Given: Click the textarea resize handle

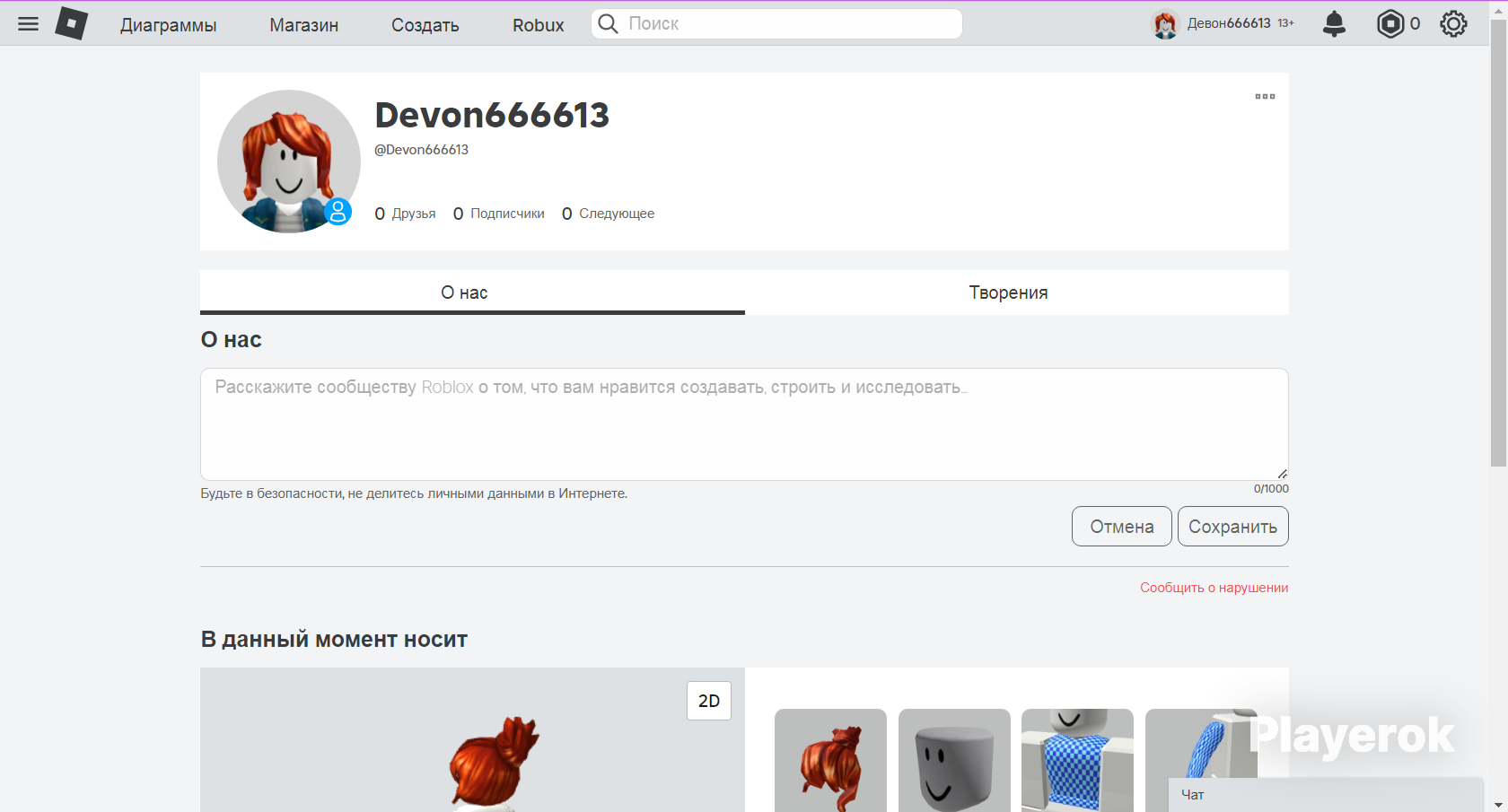Looking at the screenshot, I should click(x=1282, y=474).
